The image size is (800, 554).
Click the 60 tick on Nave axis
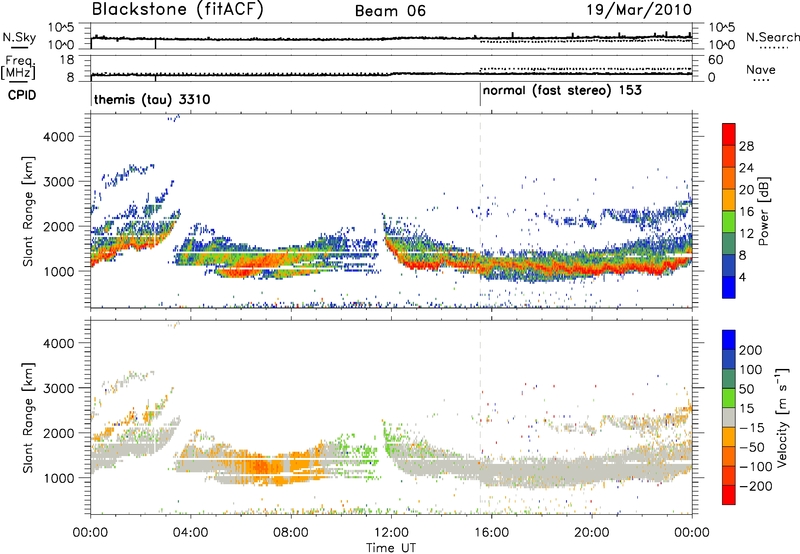(716, 60)
